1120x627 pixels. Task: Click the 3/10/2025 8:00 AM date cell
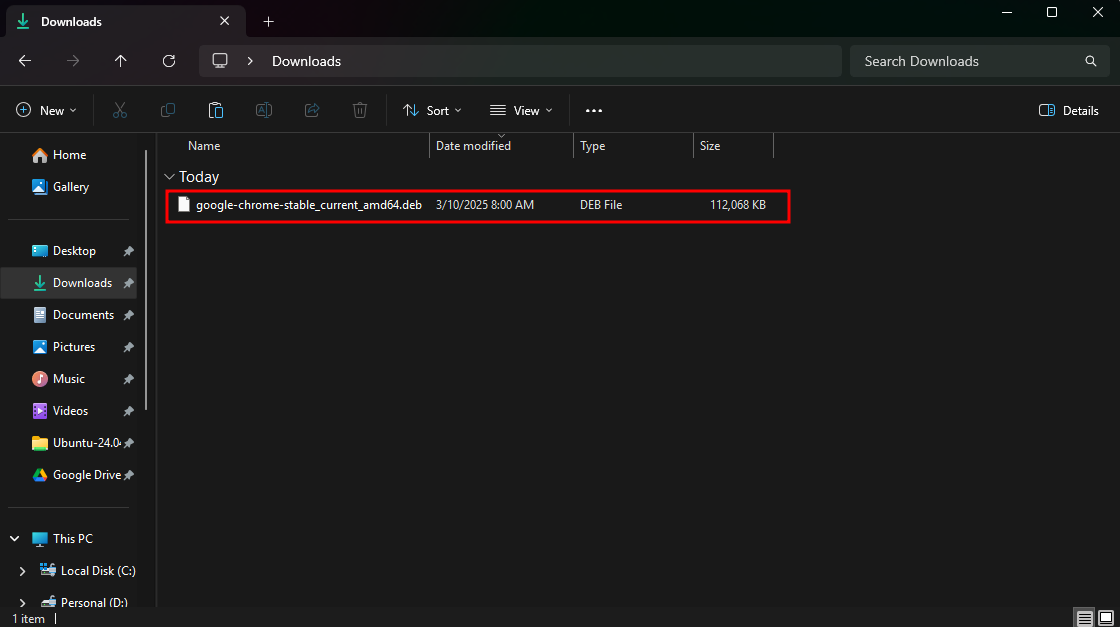485,205
